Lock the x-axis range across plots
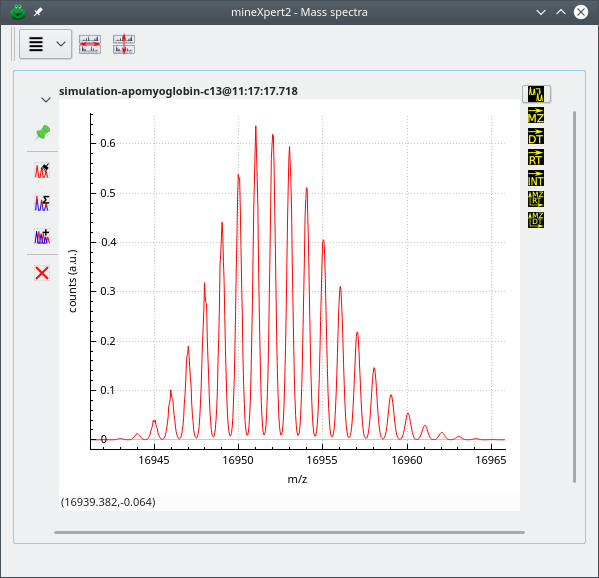The height and width of the screenshot is (578, 599). click(90, 44)
